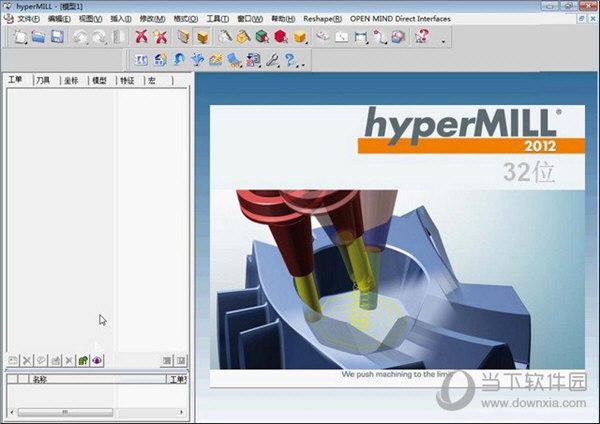Expand the top toolbar overflow arrow
The height and width of the screenshot is (424, 600).
(x=443, y=40)
